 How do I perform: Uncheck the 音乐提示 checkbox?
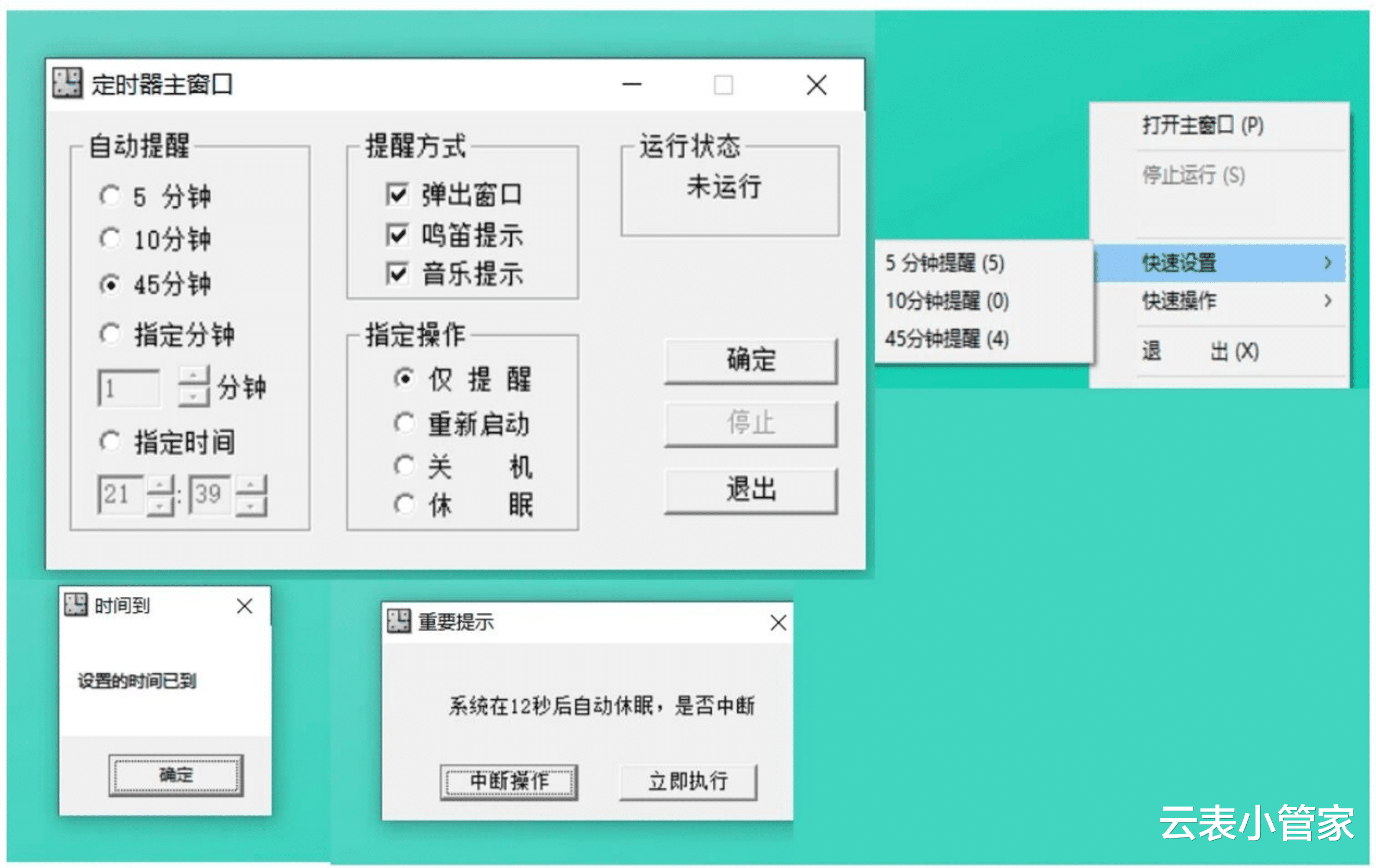[396, 272]
